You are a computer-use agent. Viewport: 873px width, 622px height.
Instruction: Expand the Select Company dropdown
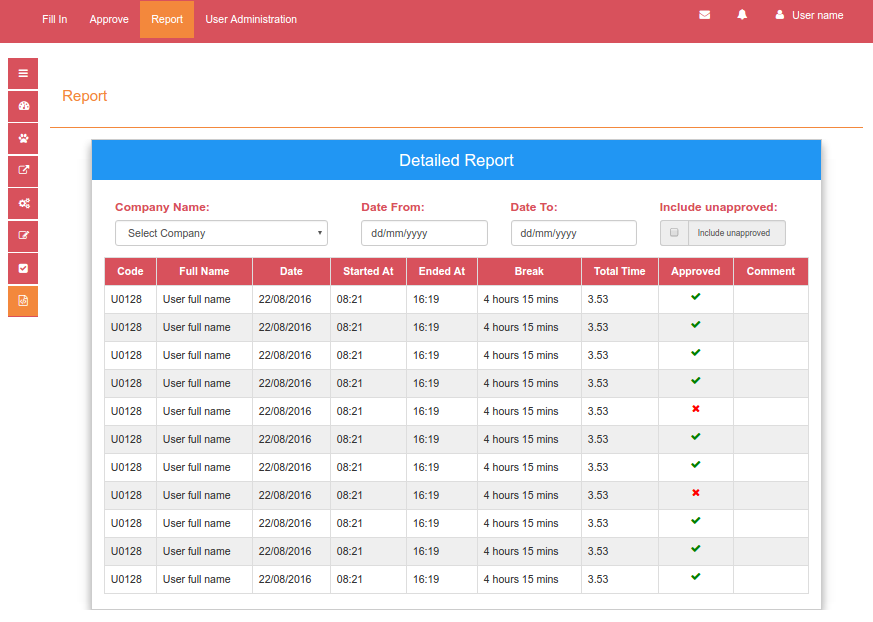(221, 233)
